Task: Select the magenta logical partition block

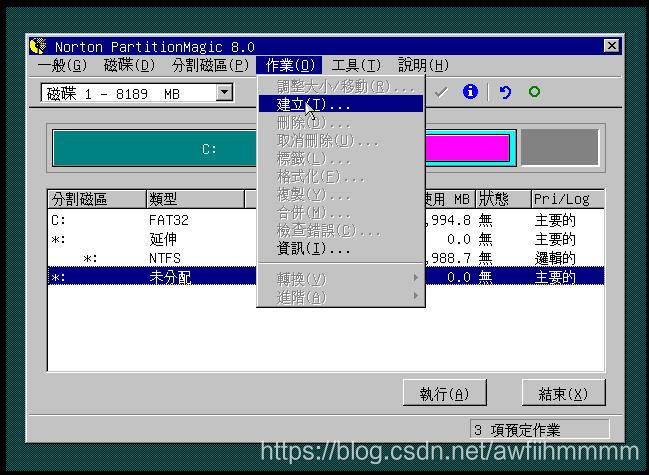Action: (x=467, y=148)
